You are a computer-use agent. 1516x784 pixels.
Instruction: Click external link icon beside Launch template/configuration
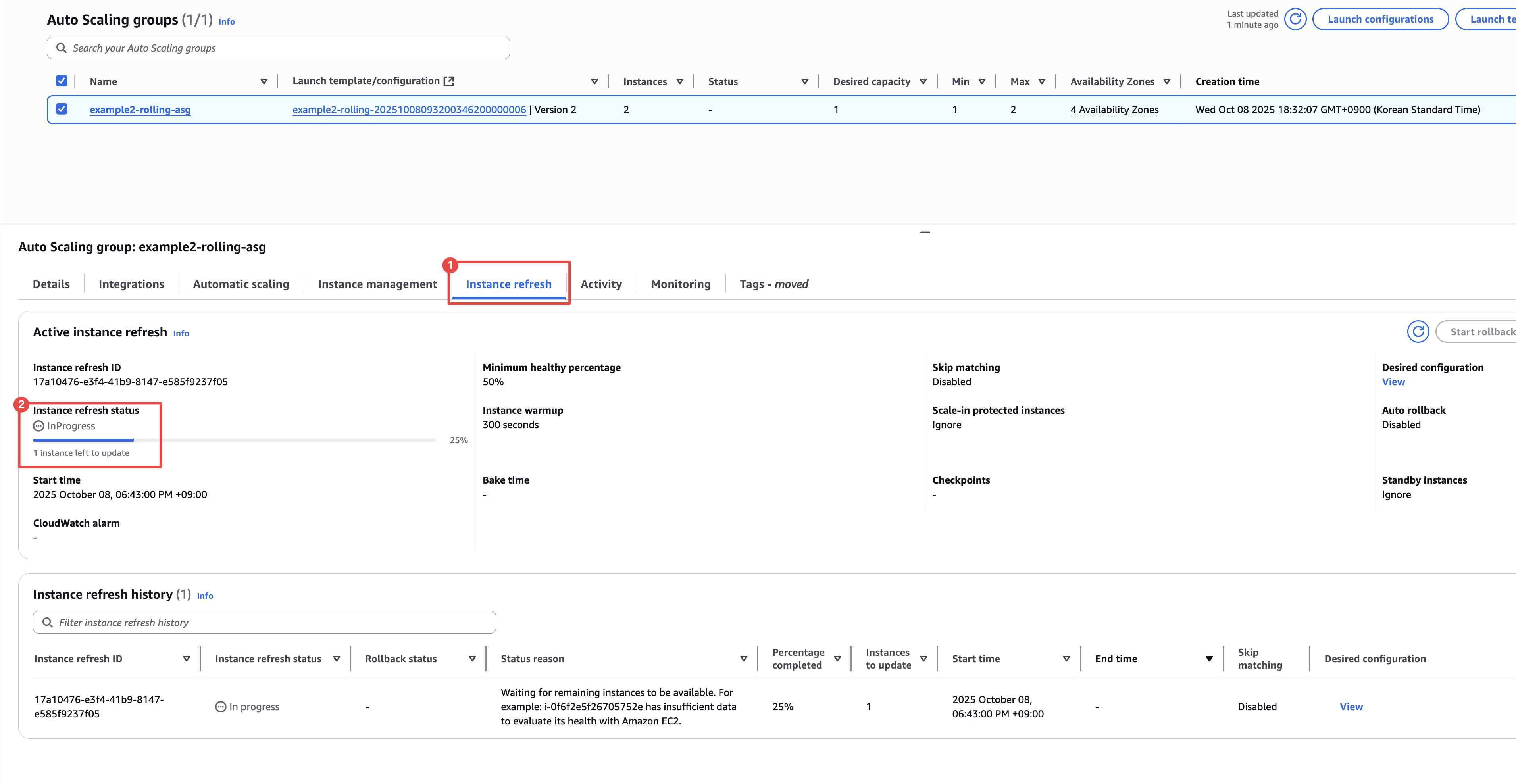448,81
